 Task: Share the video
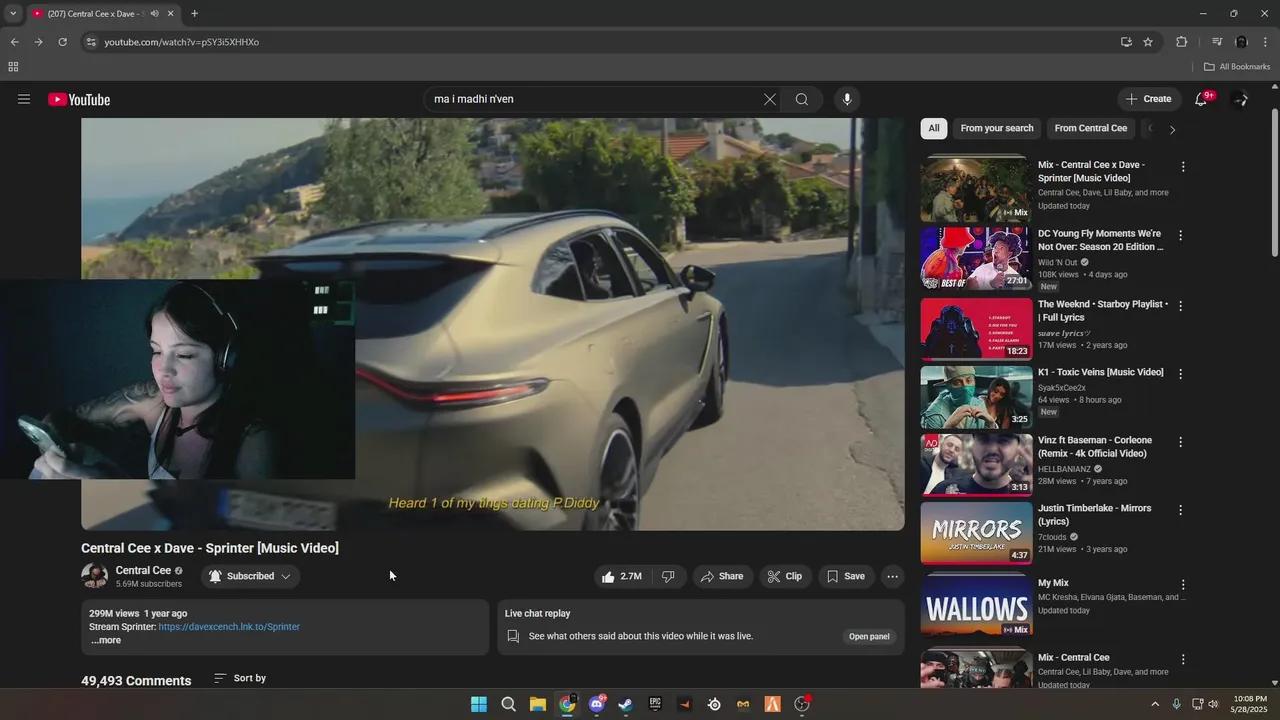pos(721,576)
